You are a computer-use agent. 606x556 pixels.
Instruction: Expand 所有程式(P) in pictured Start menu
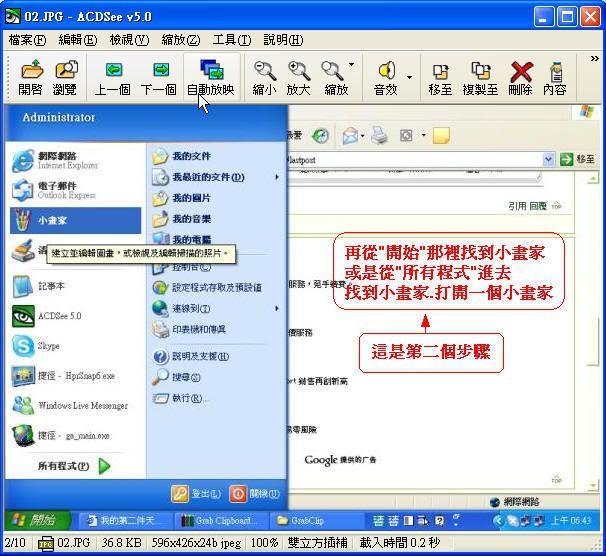click(x=74, y=466)
